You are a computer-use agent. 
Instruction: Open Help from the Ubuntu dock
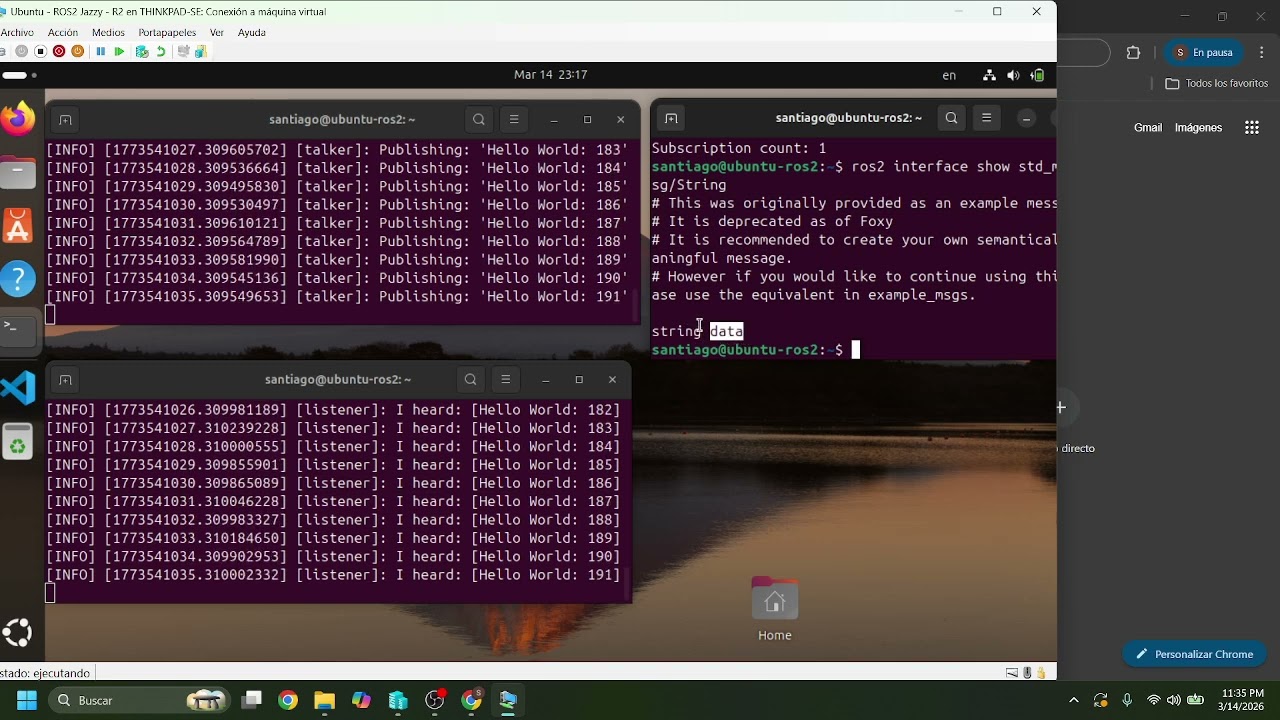[17, 280]
